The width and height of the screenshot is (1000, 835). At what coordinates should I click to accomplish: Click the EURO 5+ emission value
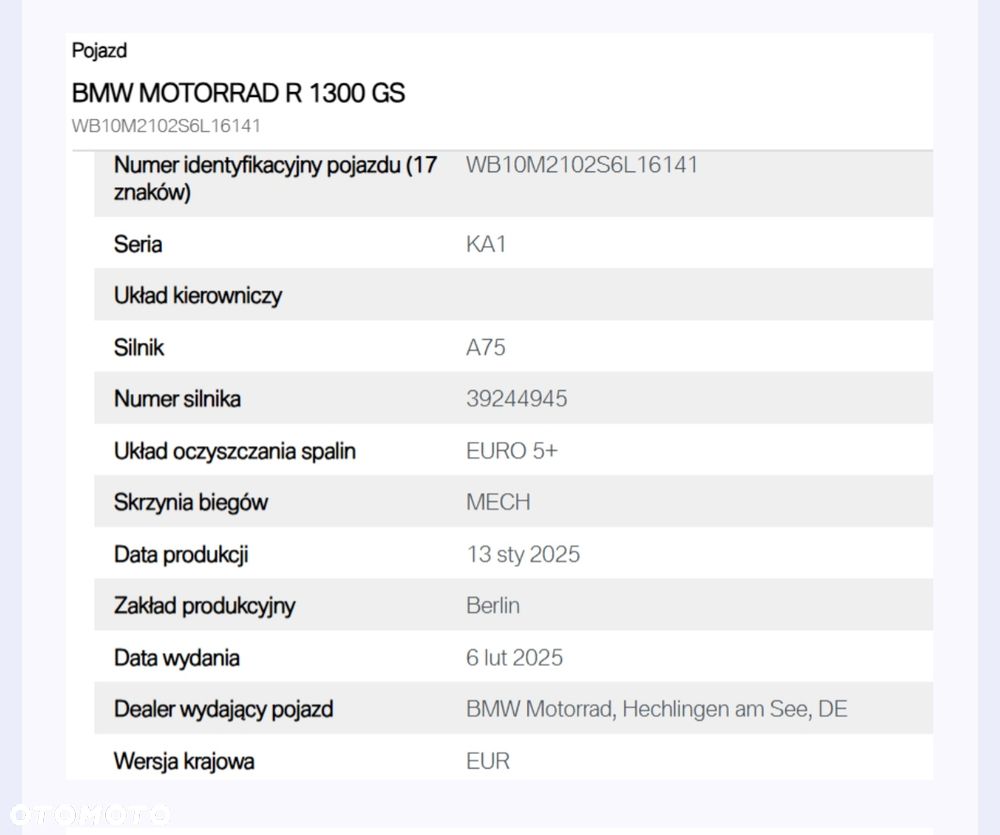click(511, 450)
